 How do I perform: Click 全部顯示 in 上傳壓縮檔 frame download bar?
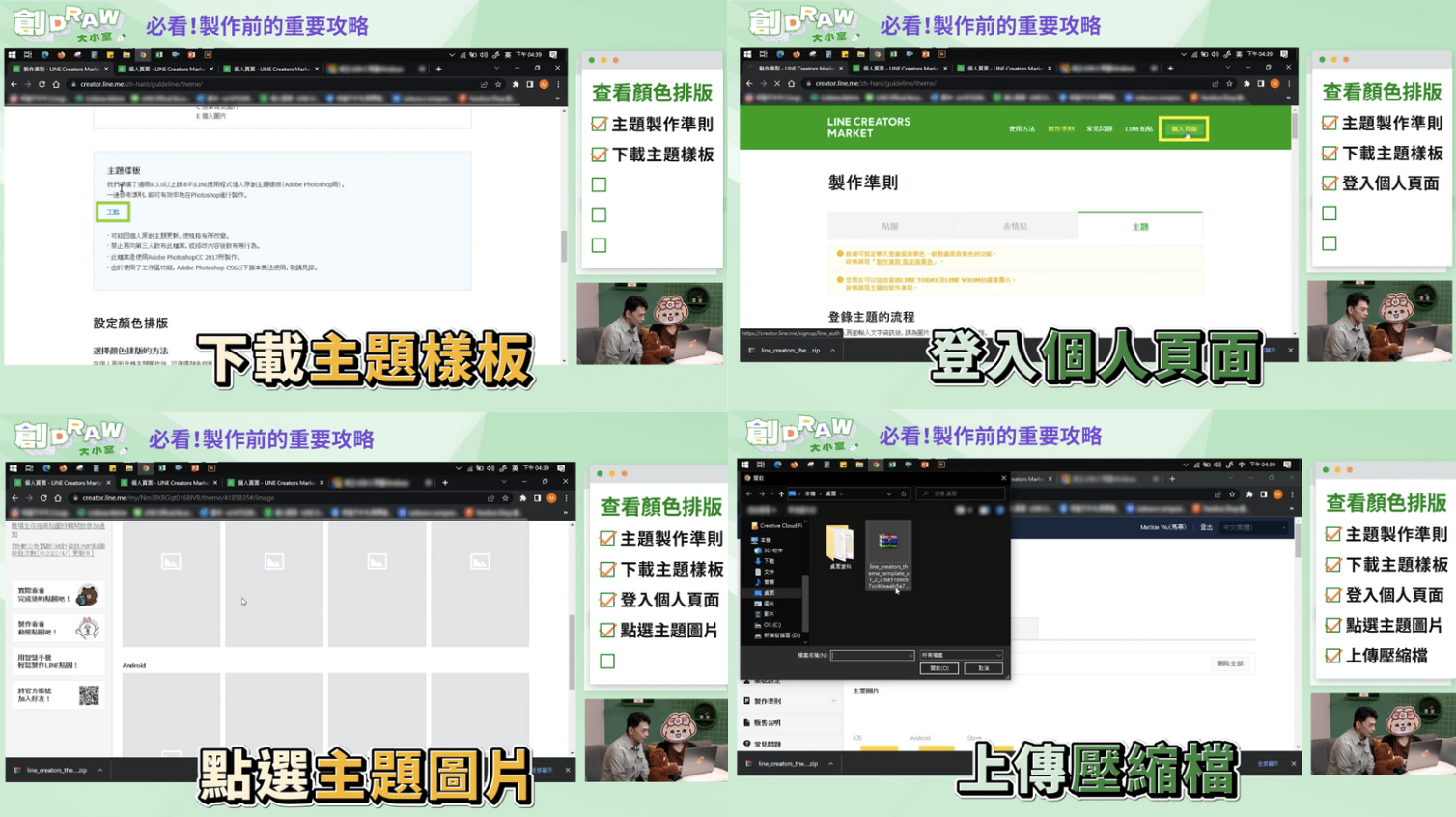click(1268, 763)
